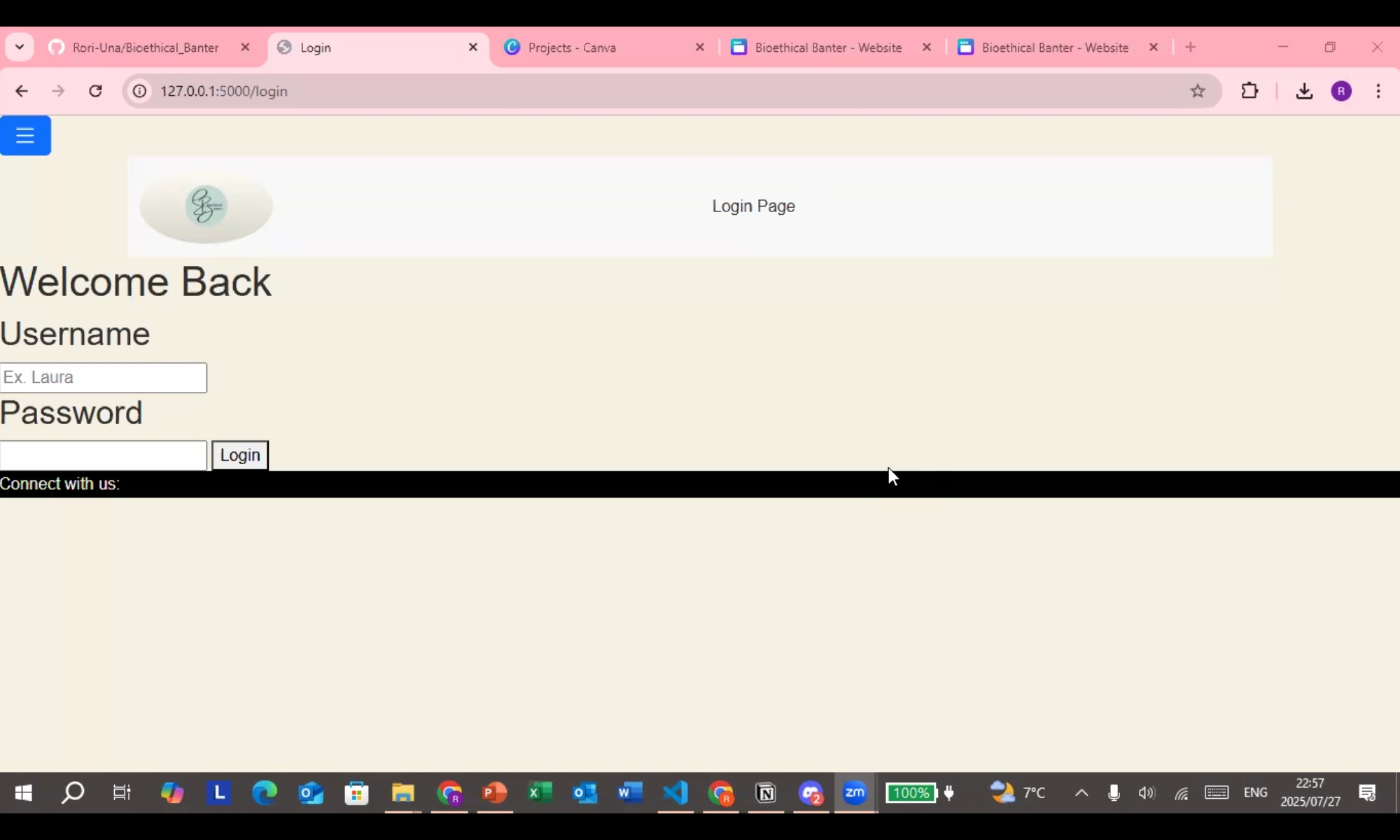This screenshot has height=840, width=1400.
Task: Click the Bioethical Banter logo image
Action: [x=206, y=206]
